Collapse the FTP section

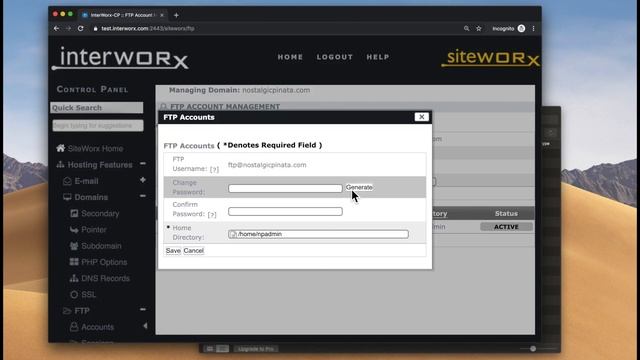[142, 309]
